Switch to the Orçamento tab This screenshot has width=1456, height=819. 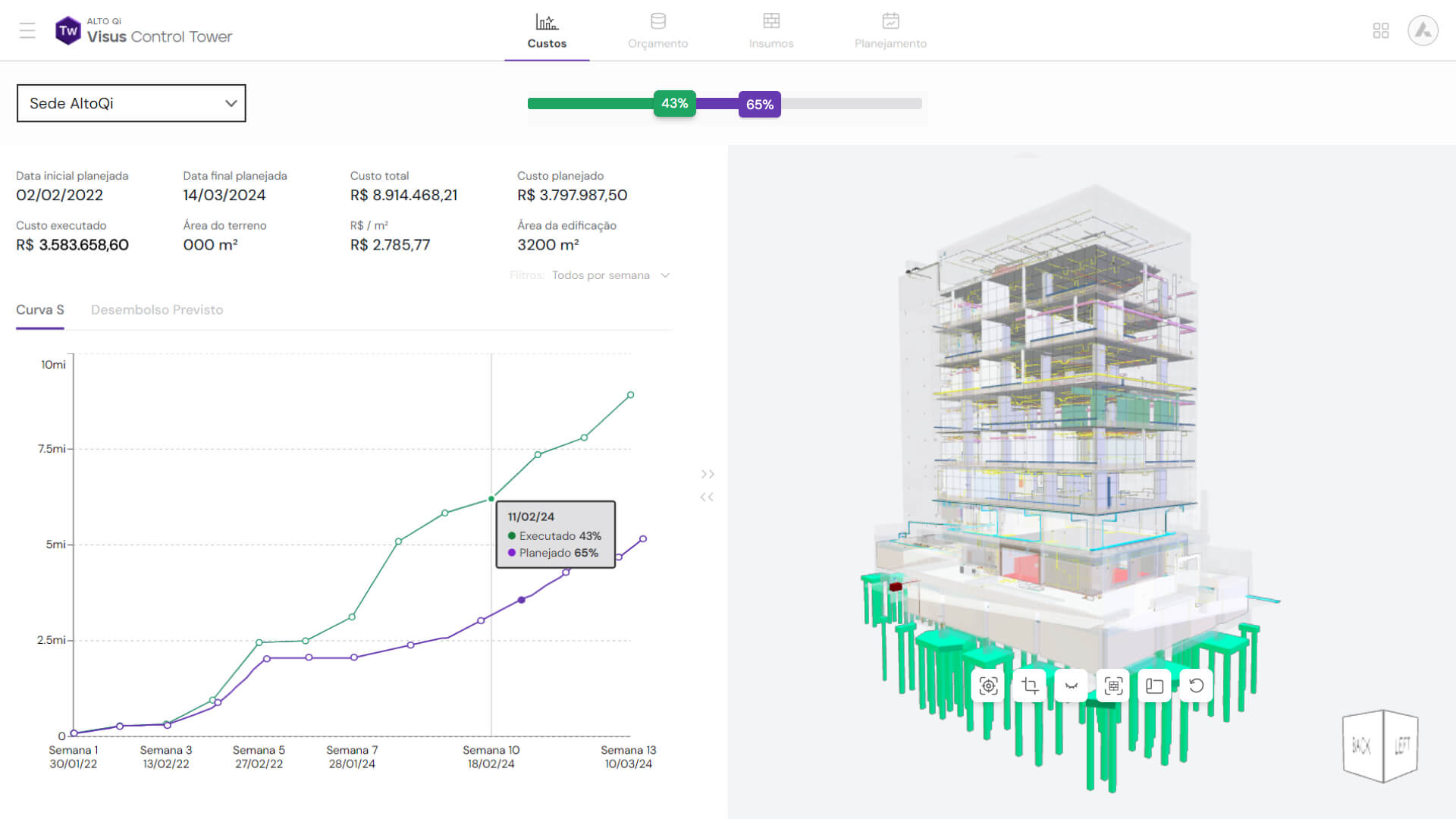[657, 30]
